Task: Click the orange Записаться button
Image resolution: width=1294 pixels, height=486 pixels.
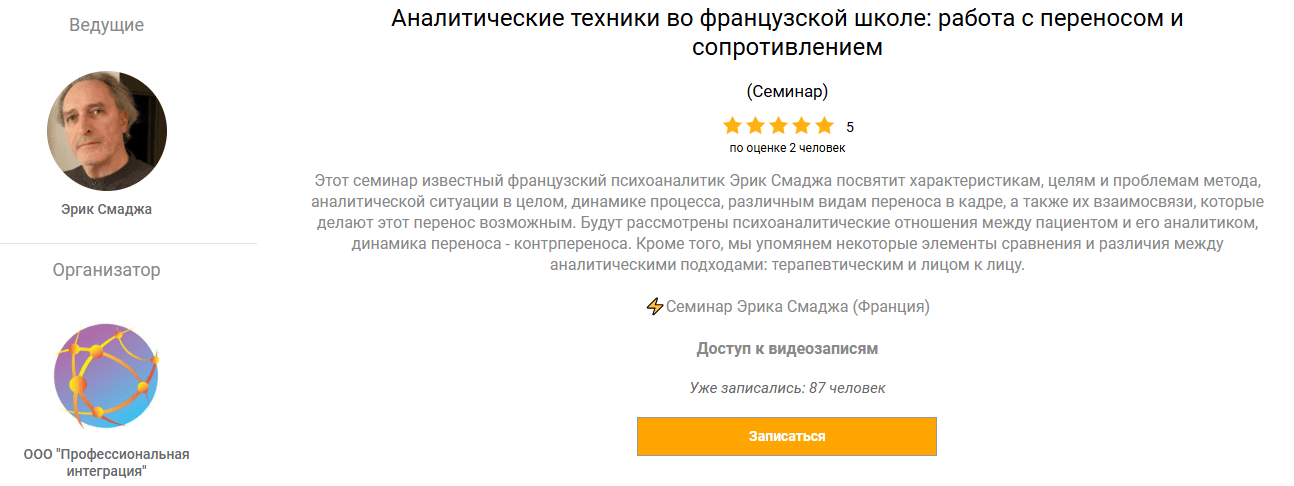Action: tap(786, 437)
